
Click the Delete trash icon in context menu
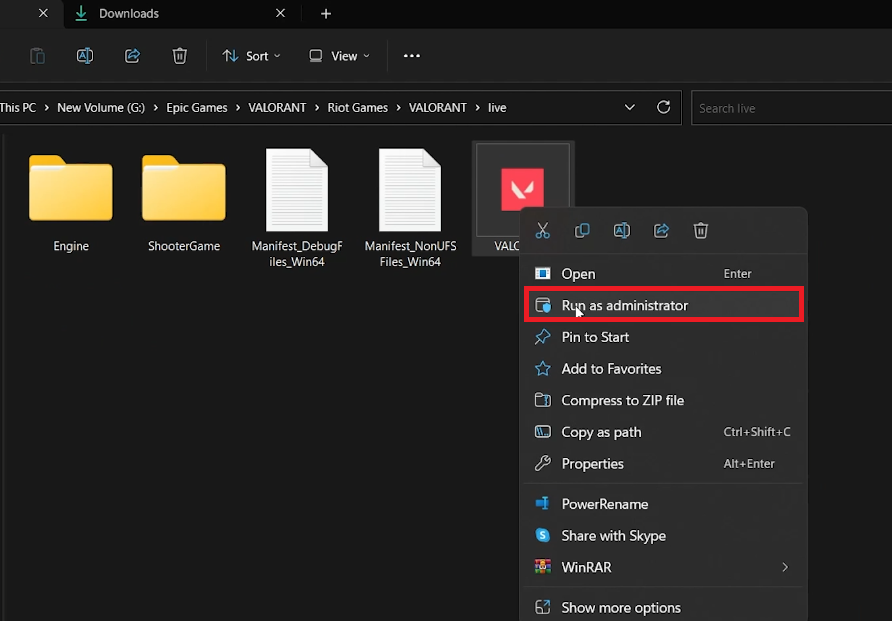(x=701, y=231)
